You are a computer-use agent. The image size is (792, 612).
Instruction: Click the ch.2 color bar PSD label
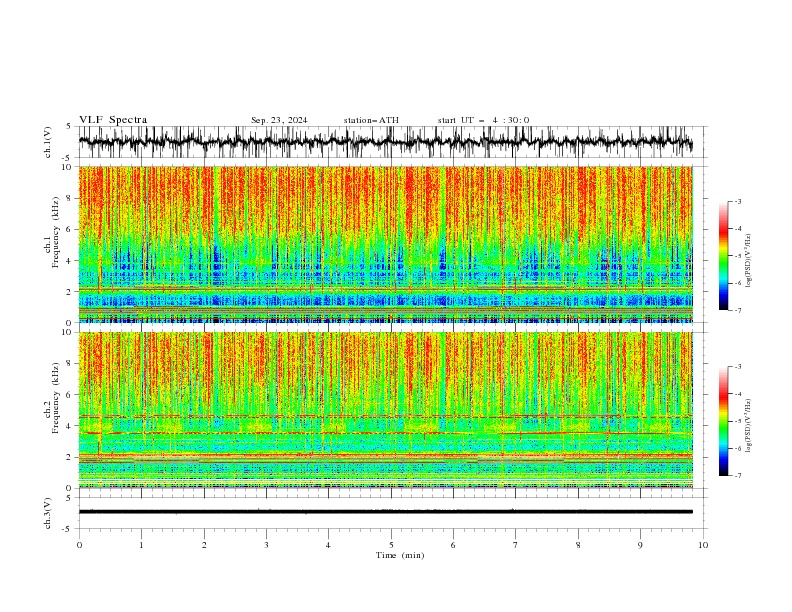(x=749, y=426)
